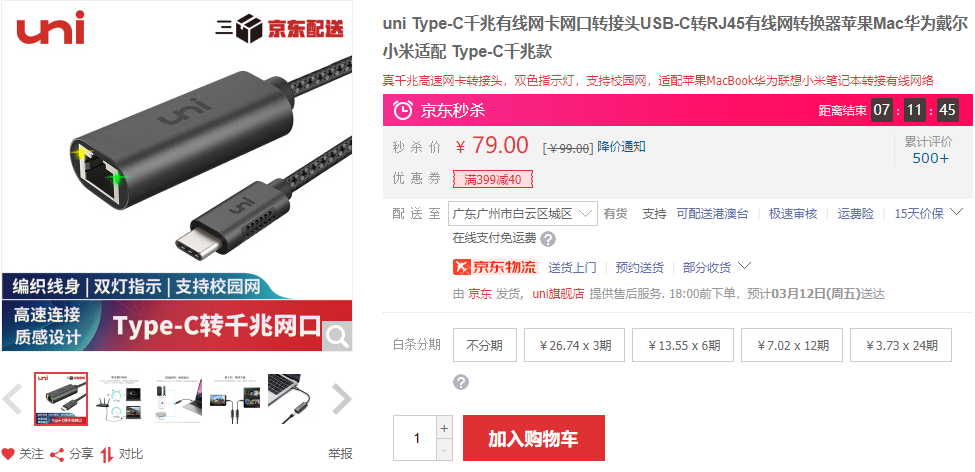
Task: Open the 送货上门 delivery option
Action: click(572, 267)
